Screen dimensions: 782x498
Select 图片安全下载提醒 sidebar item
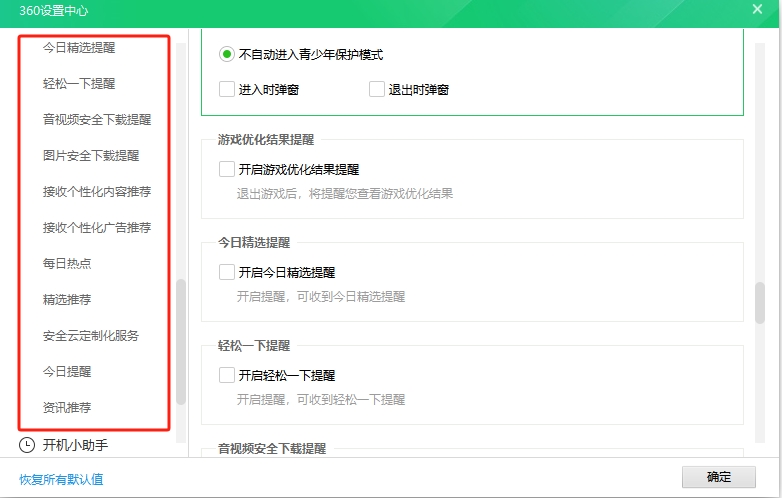pos(91,156)
